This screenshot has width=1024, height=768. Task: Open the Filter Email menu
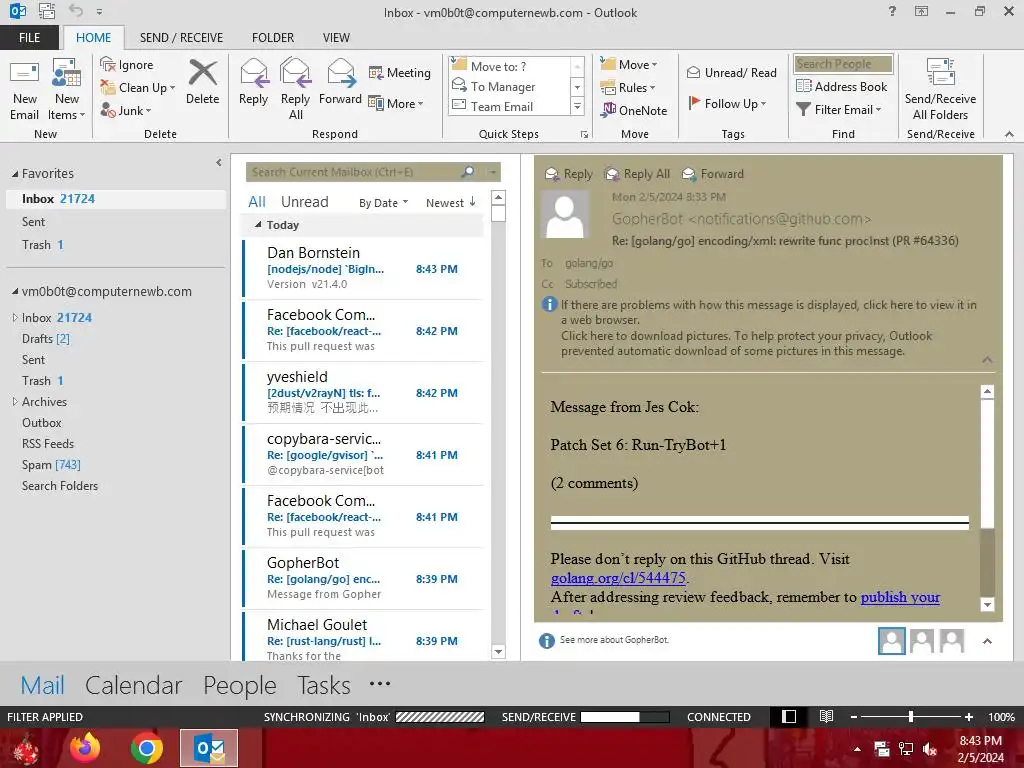pyautogui.click(x=839, y=110)
